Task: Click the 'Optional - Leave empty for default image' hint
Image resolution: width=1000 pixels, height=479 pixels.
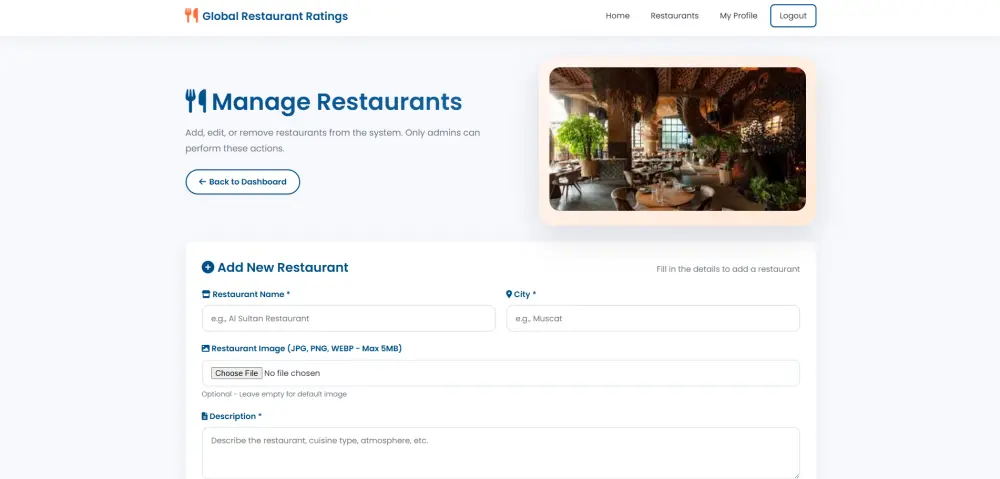Action: (x=274, y=394)
